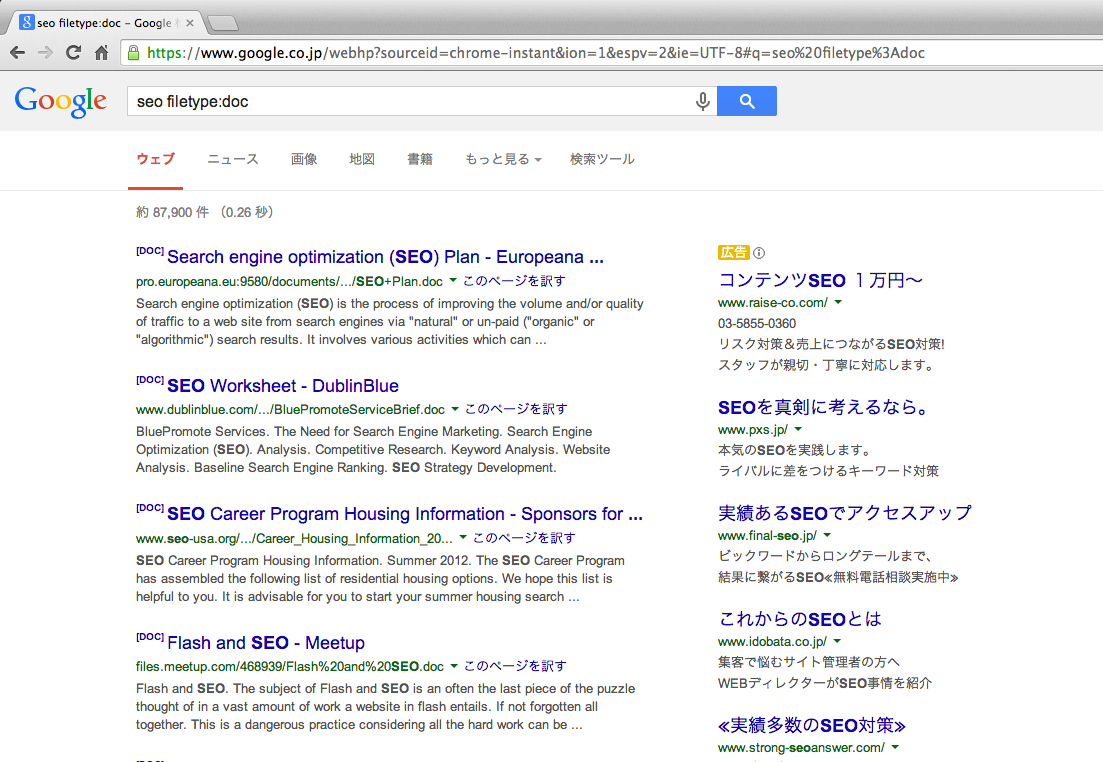Screen dimensions: 1103x762
Task: Click the pro.europeana.eu green URL text
Action: 289,281
